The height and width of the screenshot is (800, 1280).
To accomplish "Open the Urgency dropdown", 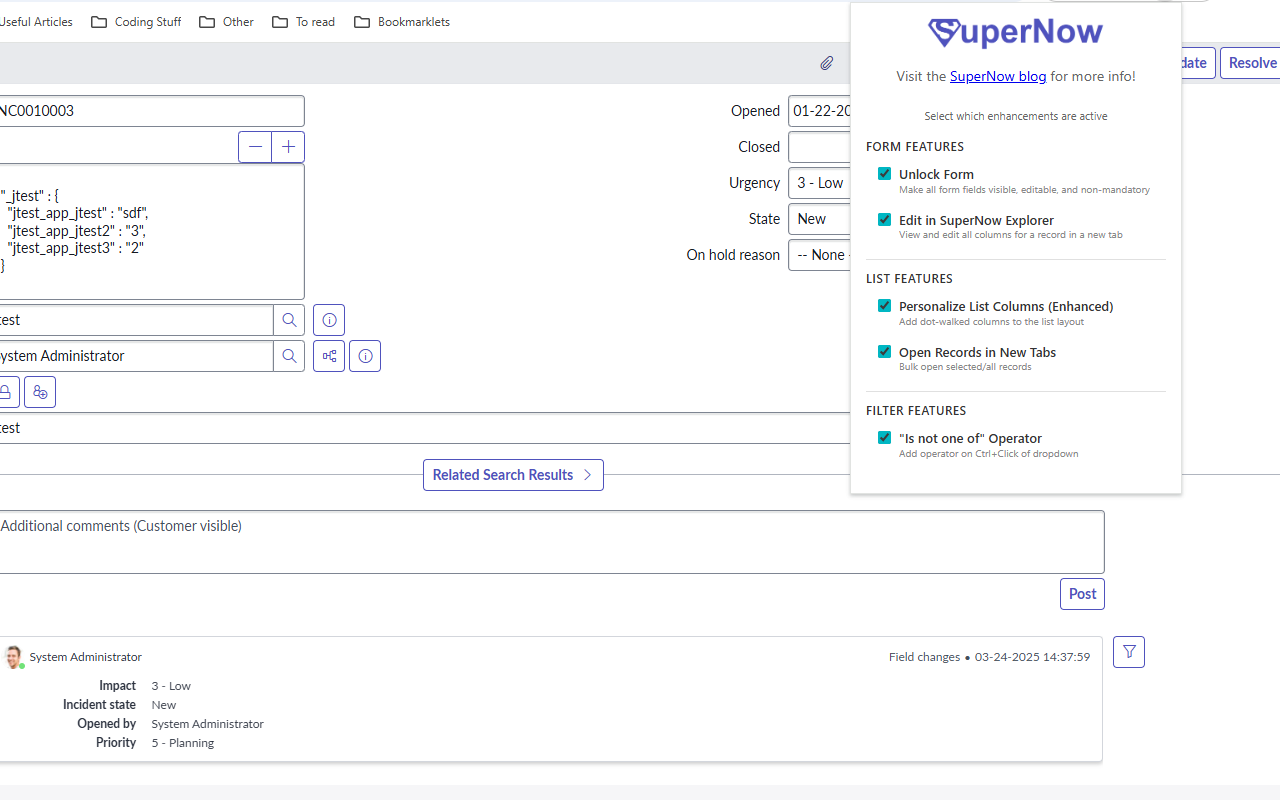I will click(x=819, y=183).
